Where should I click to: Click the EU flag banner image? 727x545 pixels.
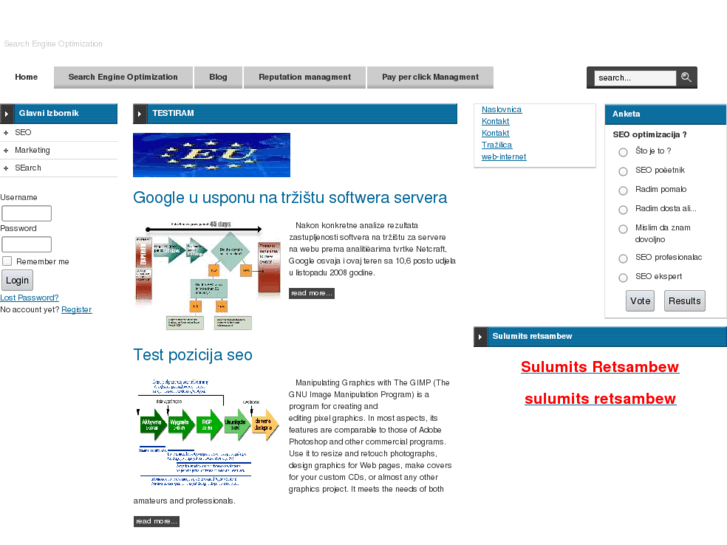[x=211, y=155]
